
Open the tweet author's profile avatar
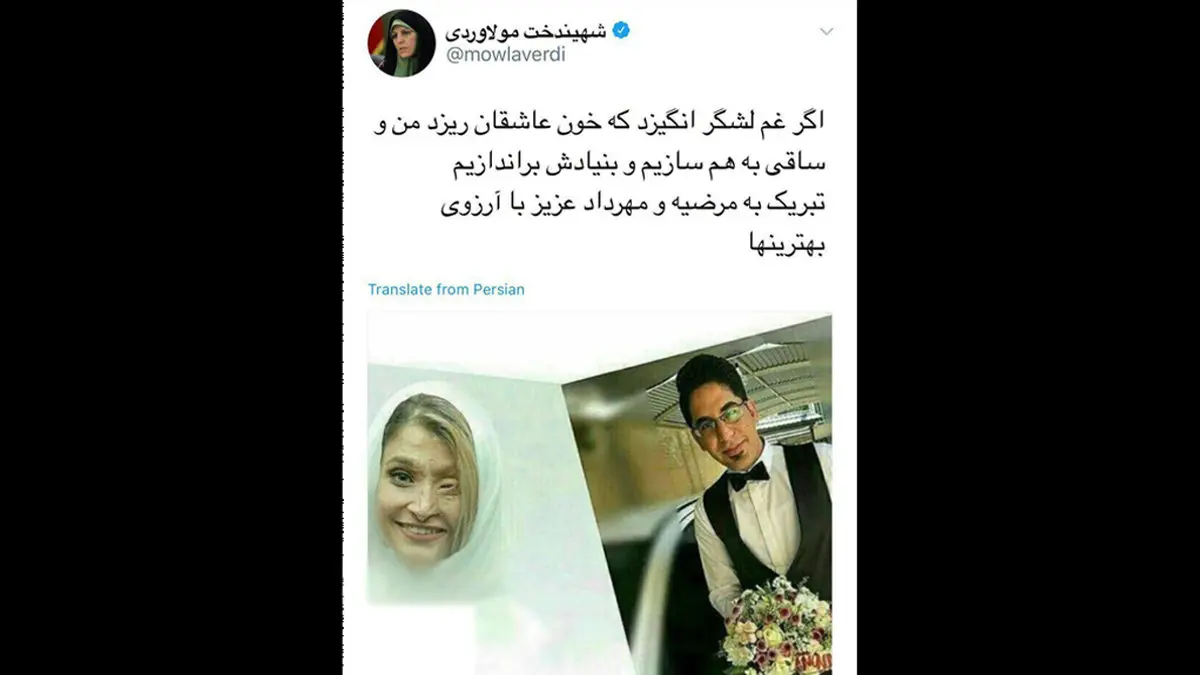coord(403,43)
